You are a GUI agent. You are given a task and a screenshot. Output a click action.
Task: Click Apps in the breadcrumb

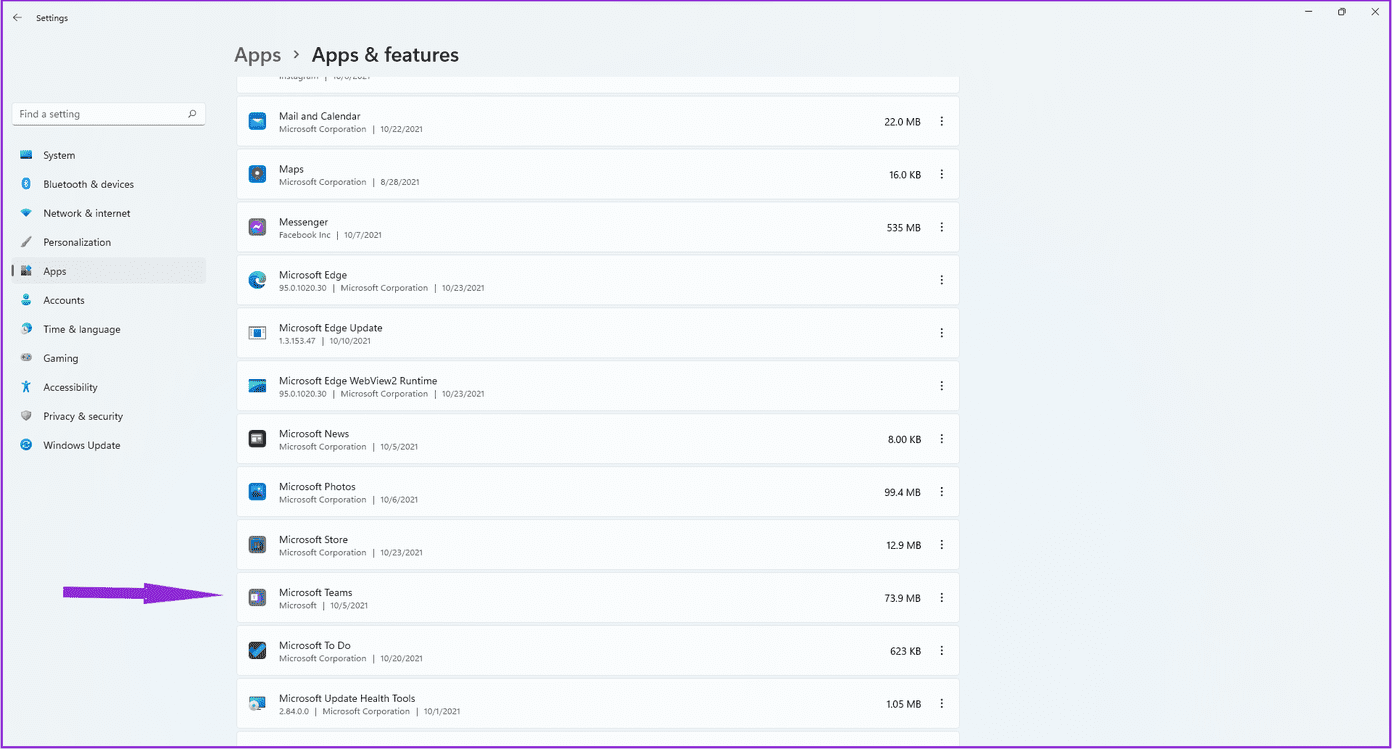point(258,55)
